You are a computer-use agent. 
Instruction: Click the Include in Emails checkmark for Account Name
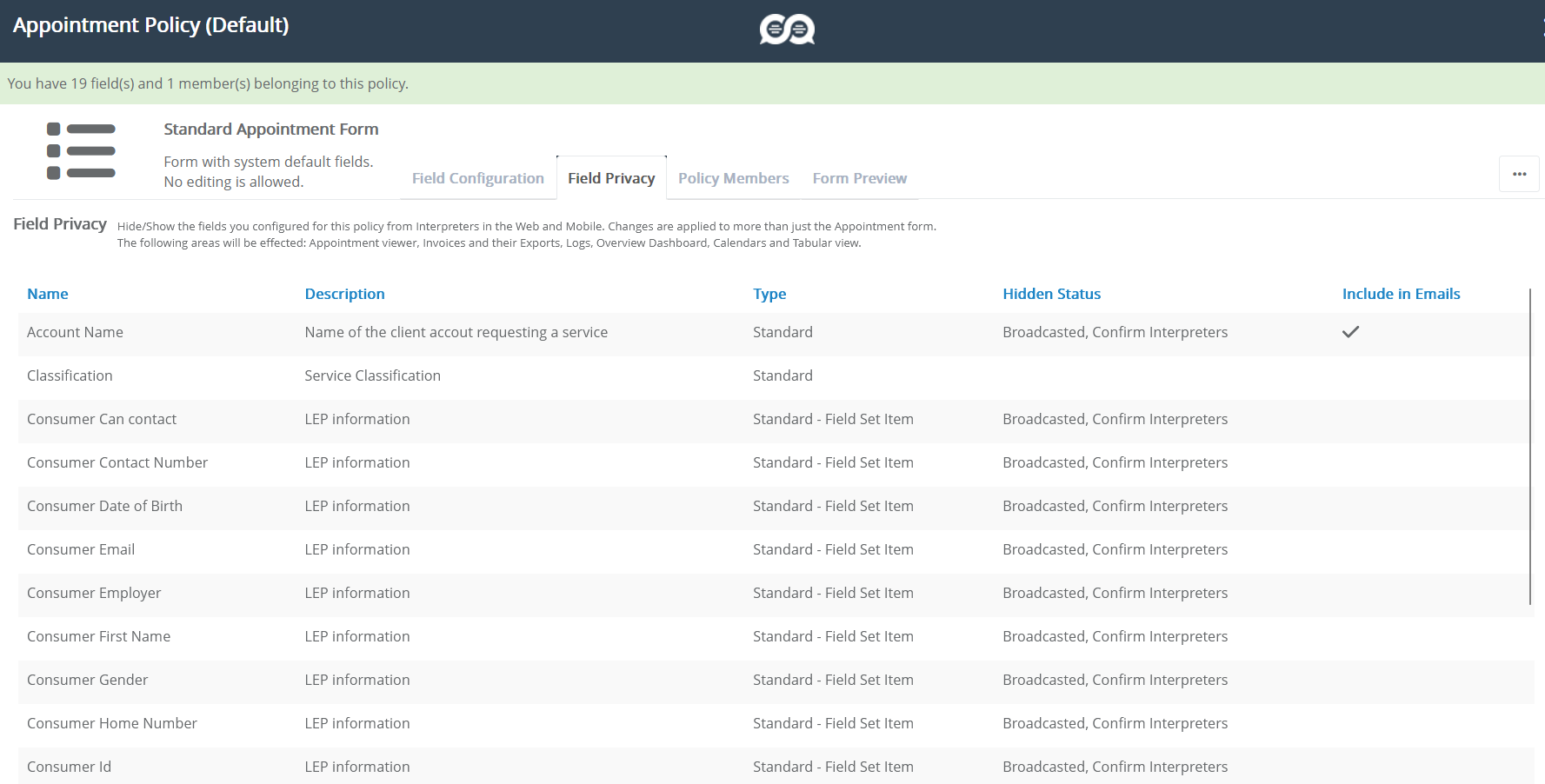[x=1350, y=332]
